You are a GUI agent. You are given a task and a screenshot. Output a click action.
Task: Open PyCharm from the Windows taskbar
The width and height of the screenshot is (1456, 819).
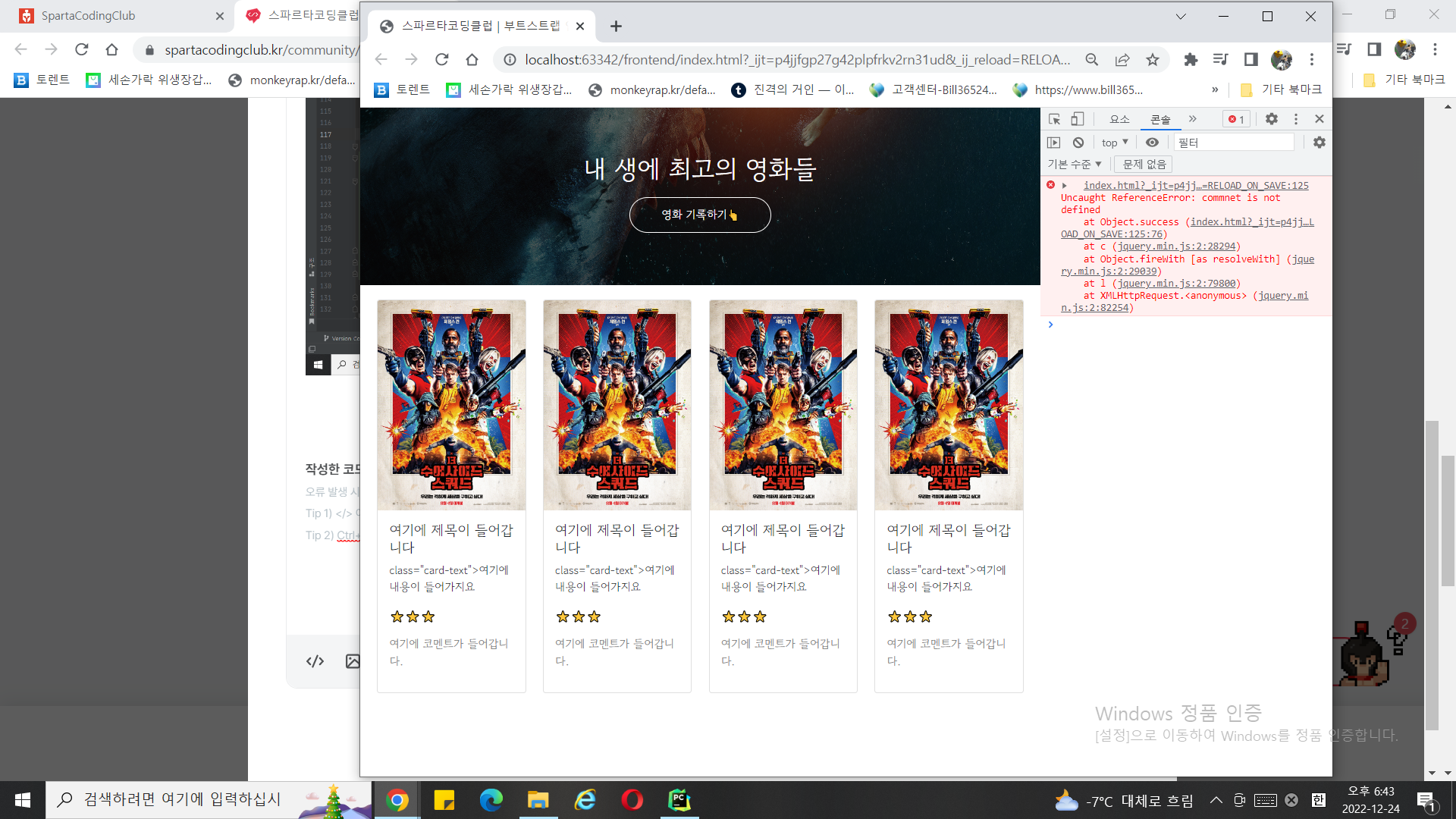[x=679, y=800]
